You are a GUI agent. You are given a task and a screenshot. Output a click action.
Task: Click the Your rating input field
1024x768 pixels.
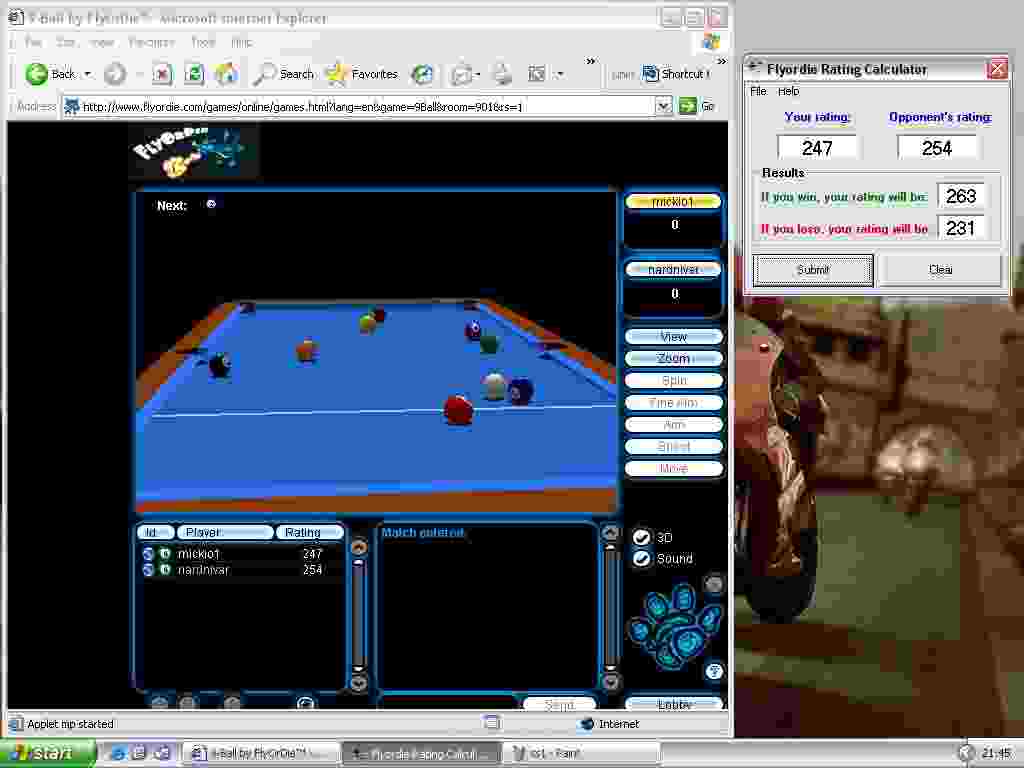[817, 148]
